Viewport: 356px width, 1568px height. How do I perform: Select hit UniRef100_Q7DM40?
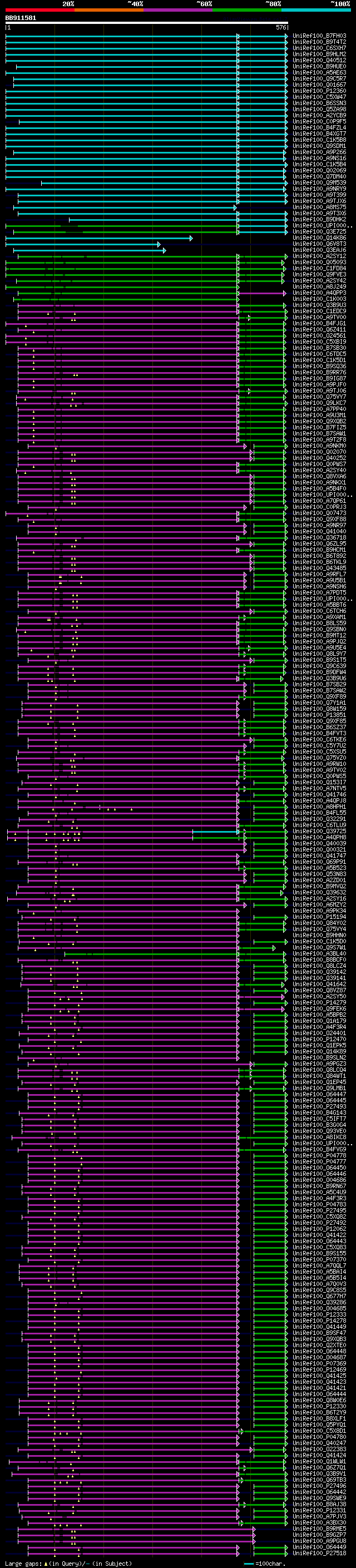point(319,176)
